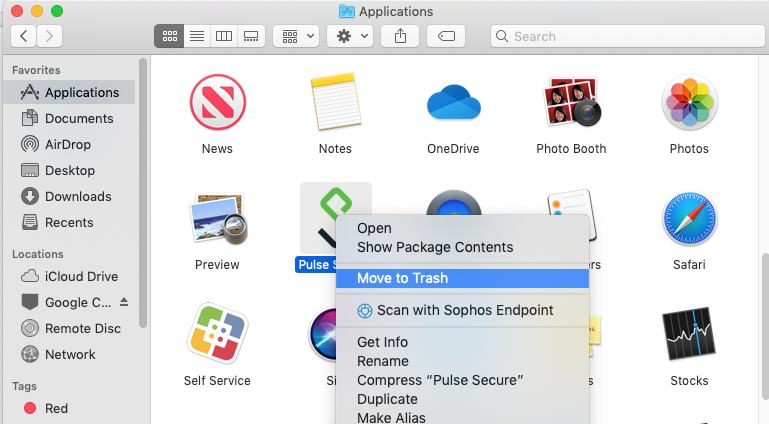769x424 pixels.
Task: Choose Scan with Sophos Endpoint
Action: (462, 310)
